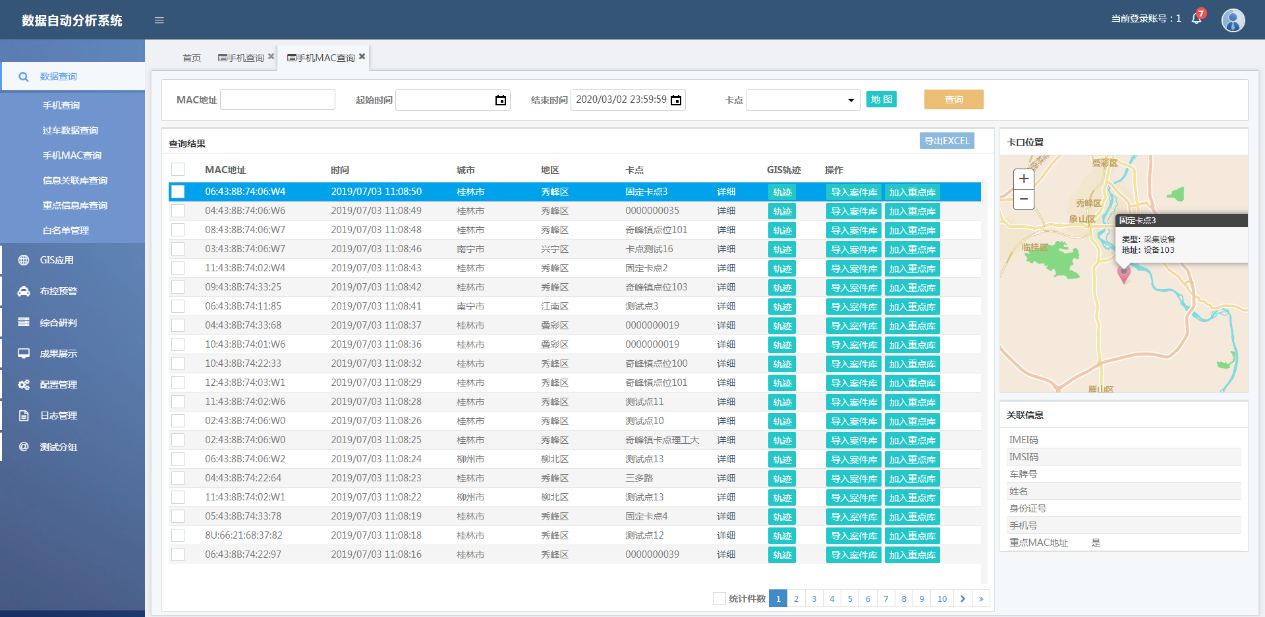This screenshot has height=617, width=1265.
Task: Click the 导出EXCEL button
Action: (946, 141)
